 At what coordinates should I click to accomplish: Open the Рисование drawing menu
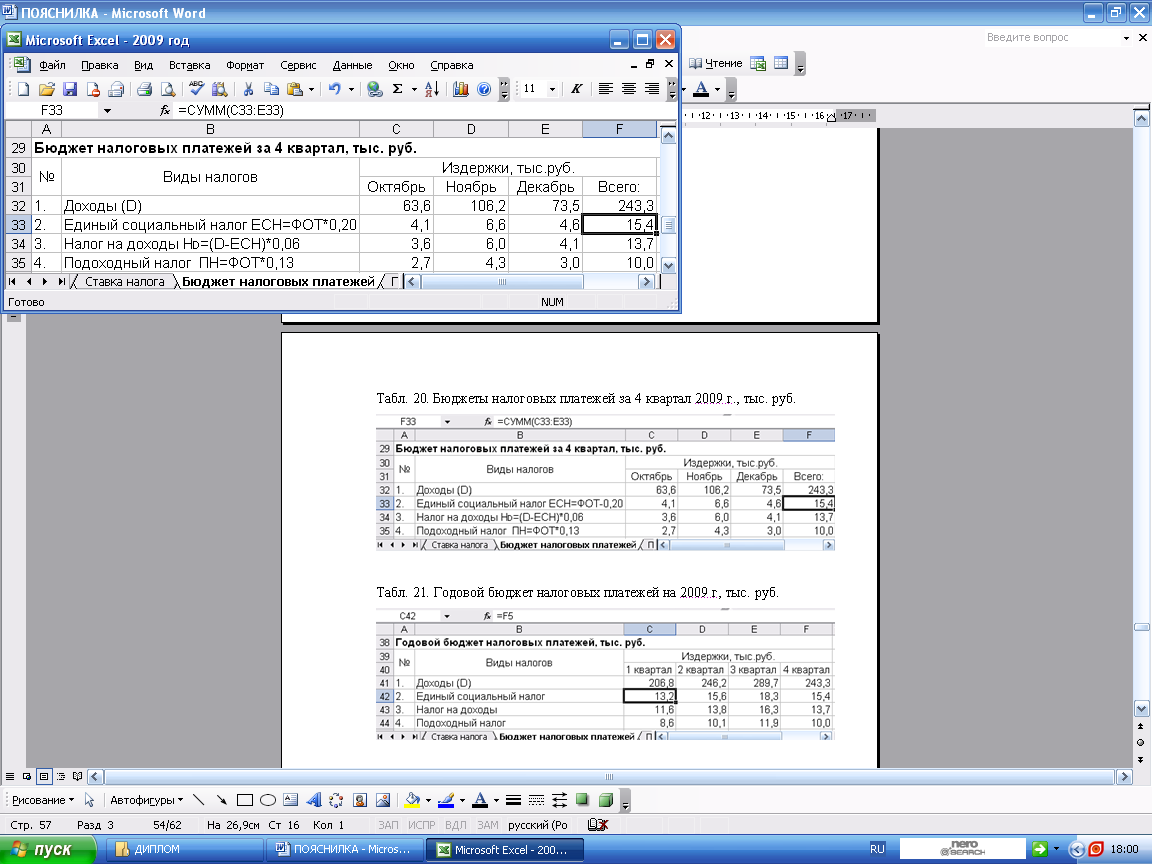43,800
